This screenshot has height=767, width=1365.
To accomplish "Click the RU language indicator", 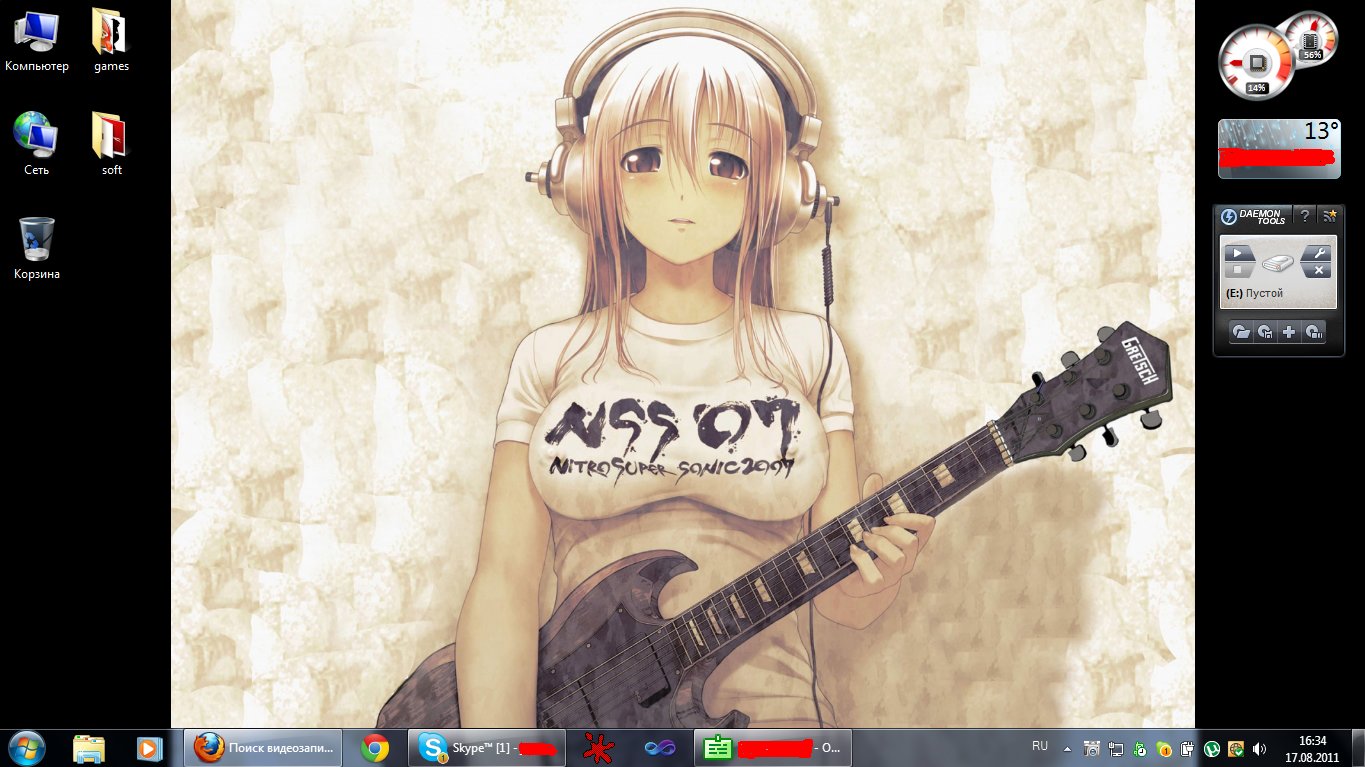I will pos(1040,746).
